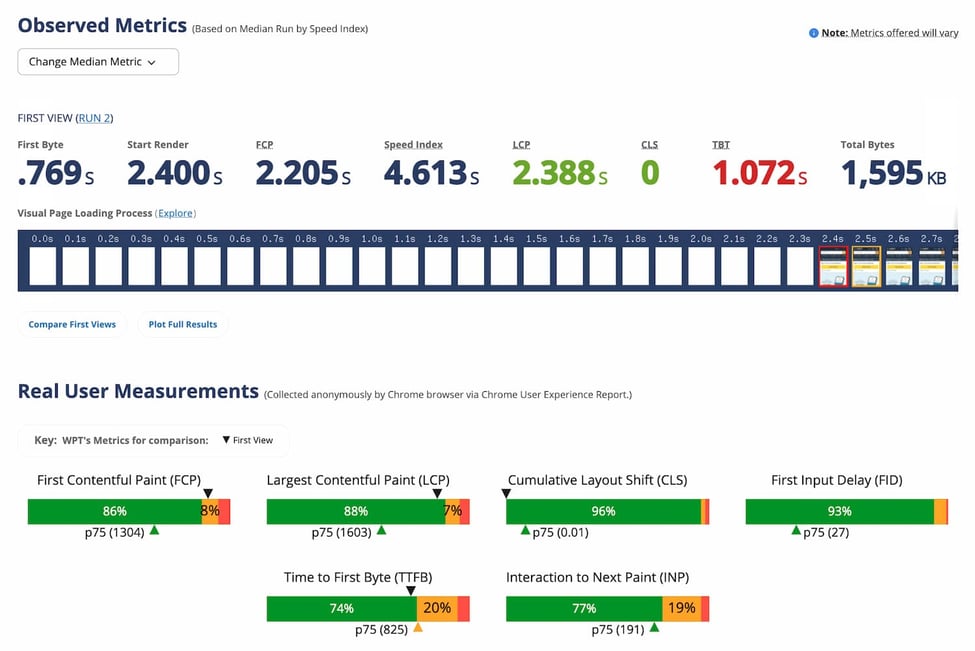Screen dimensions: 975x651
Task: Open the Change Median Metric dropdown
Action: [97, 61]
